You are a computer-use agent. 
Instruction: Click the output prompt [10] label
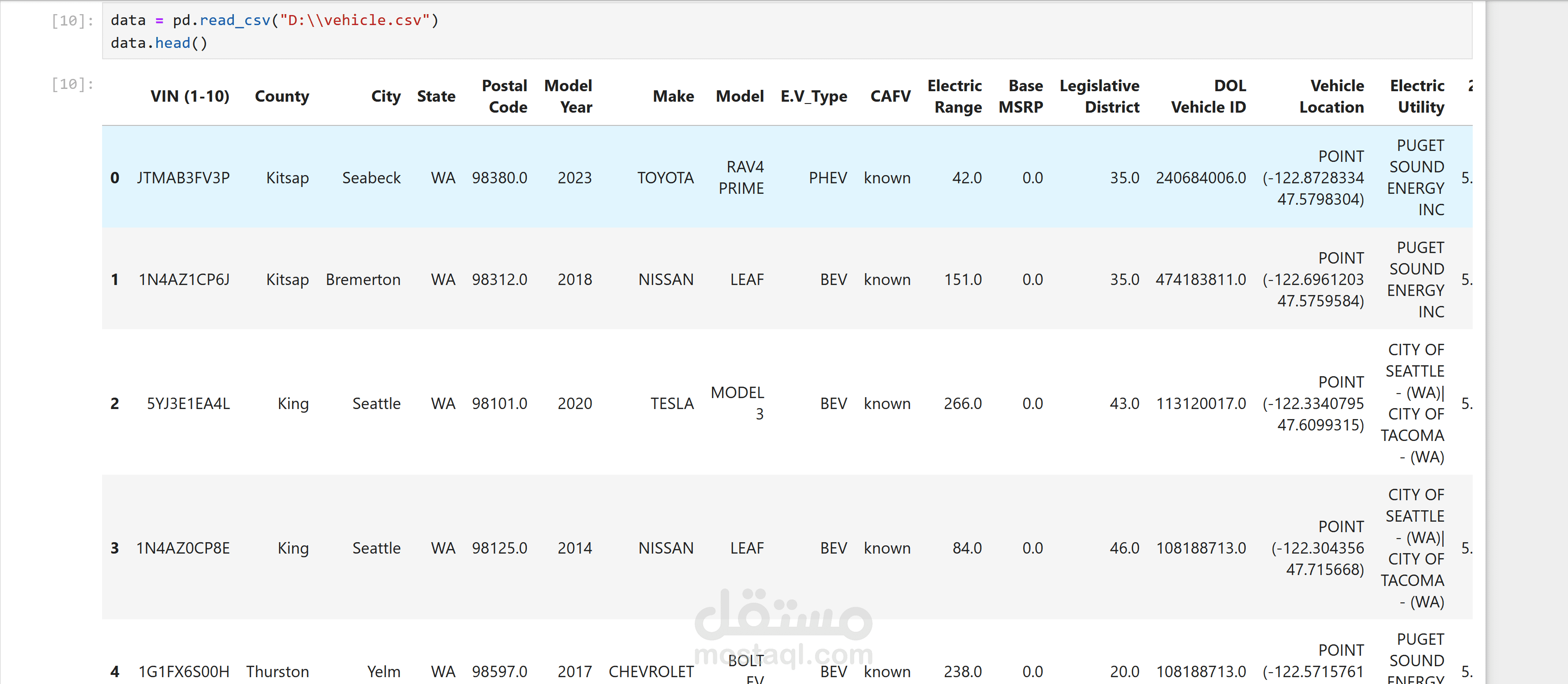[72, 84]
